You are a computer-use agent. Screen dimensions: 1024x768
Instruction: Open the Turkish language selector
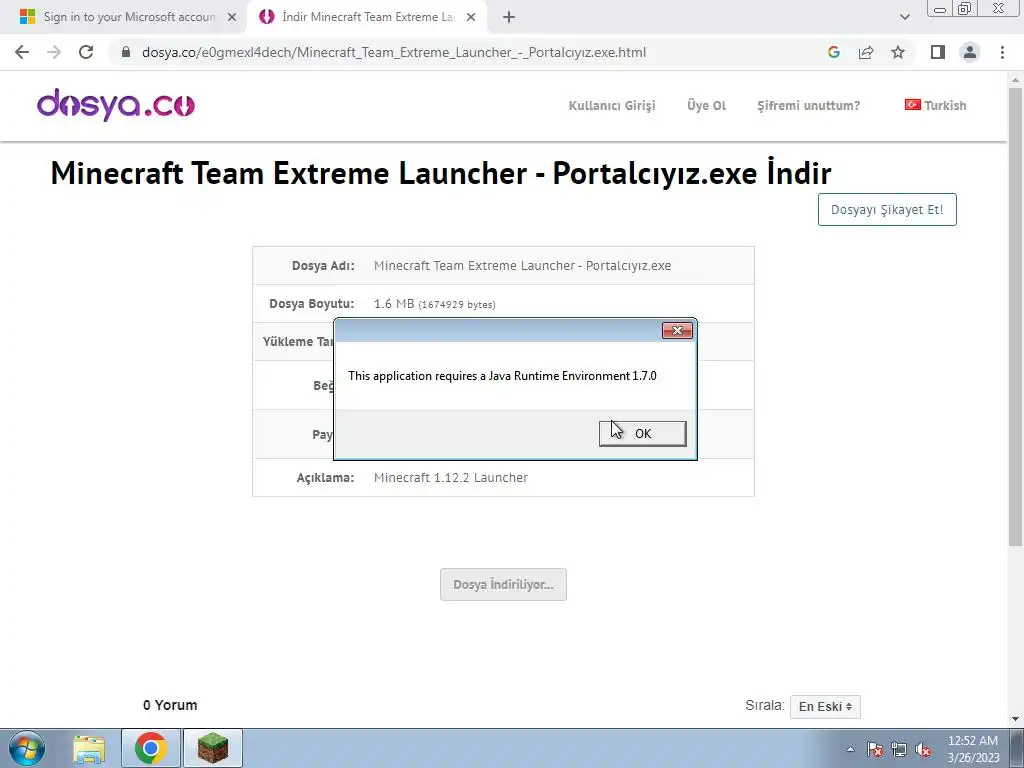click(x=935, y=105)
